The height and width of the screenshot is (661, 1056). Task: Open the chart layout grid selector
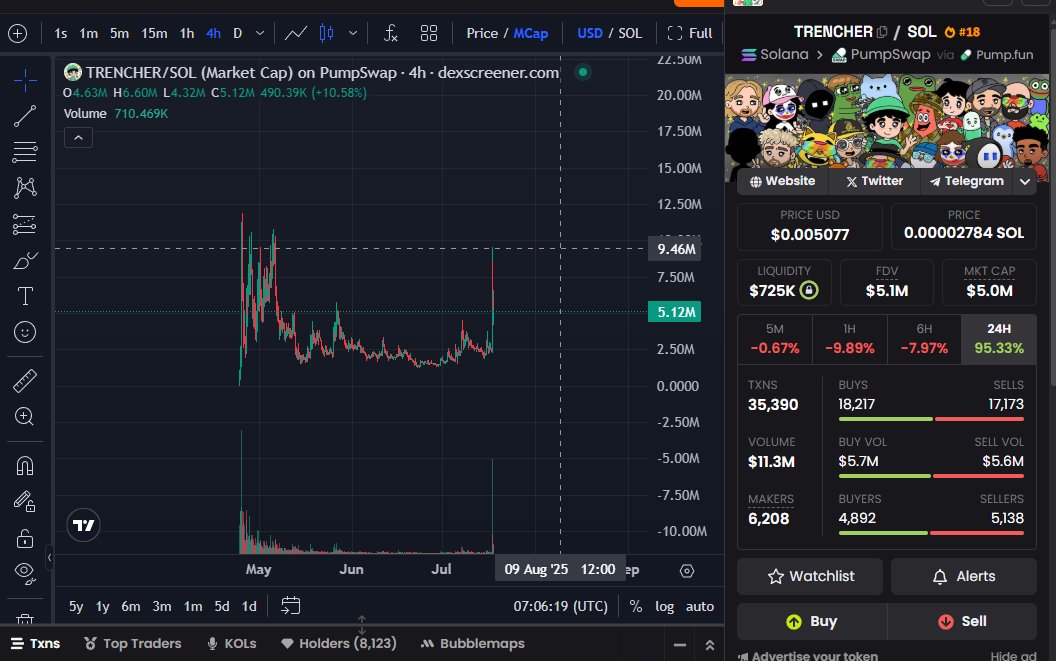[429, 33]
